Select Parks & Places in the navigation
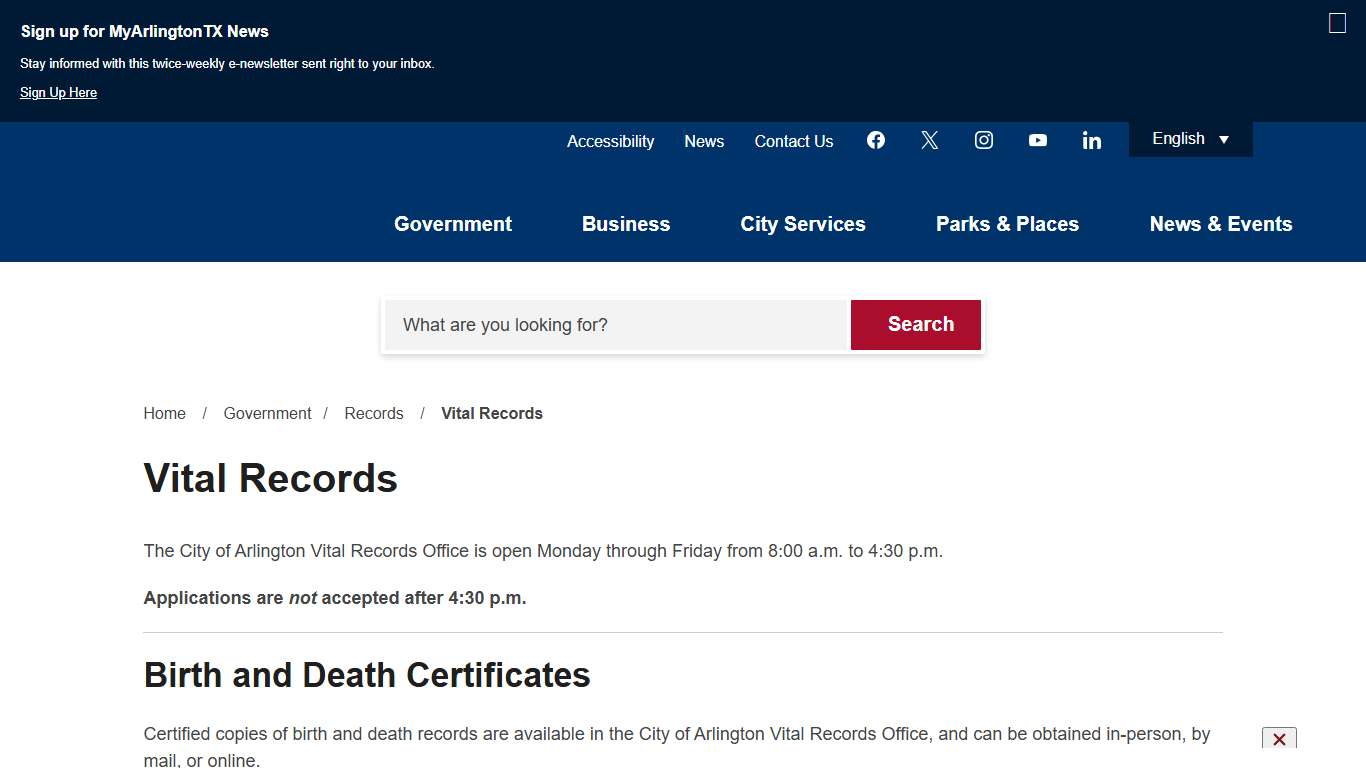Screen dimensions: 1366x768 [1007, 224]
